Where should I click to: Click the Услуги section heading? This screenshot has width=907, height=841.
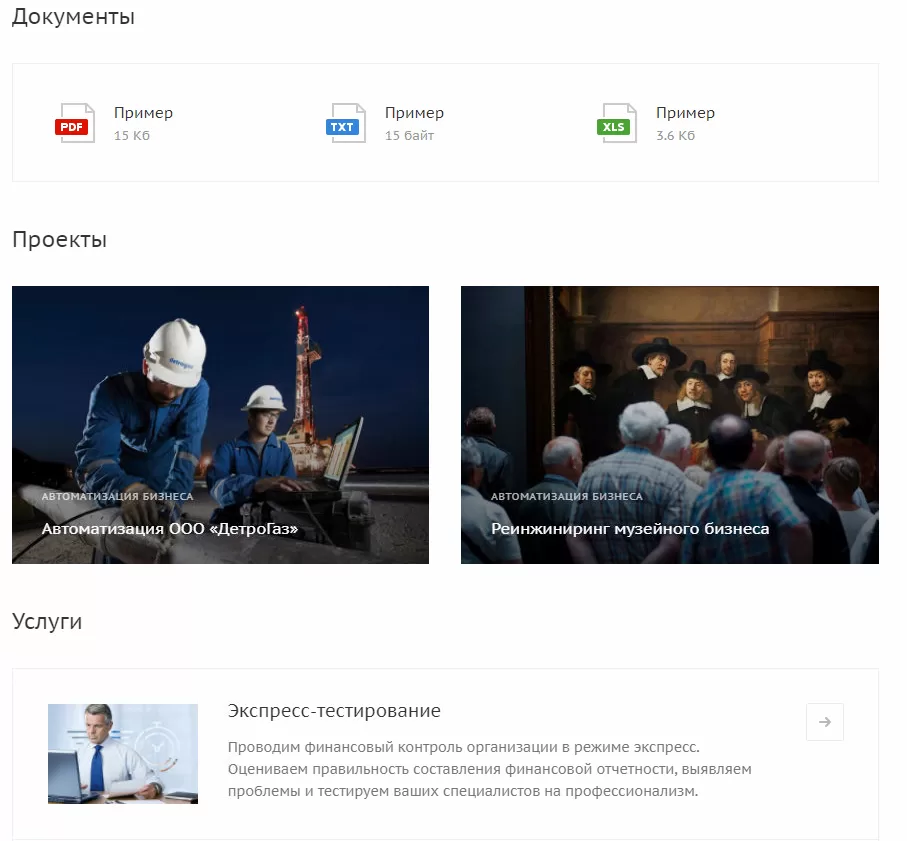click(47, 621)
